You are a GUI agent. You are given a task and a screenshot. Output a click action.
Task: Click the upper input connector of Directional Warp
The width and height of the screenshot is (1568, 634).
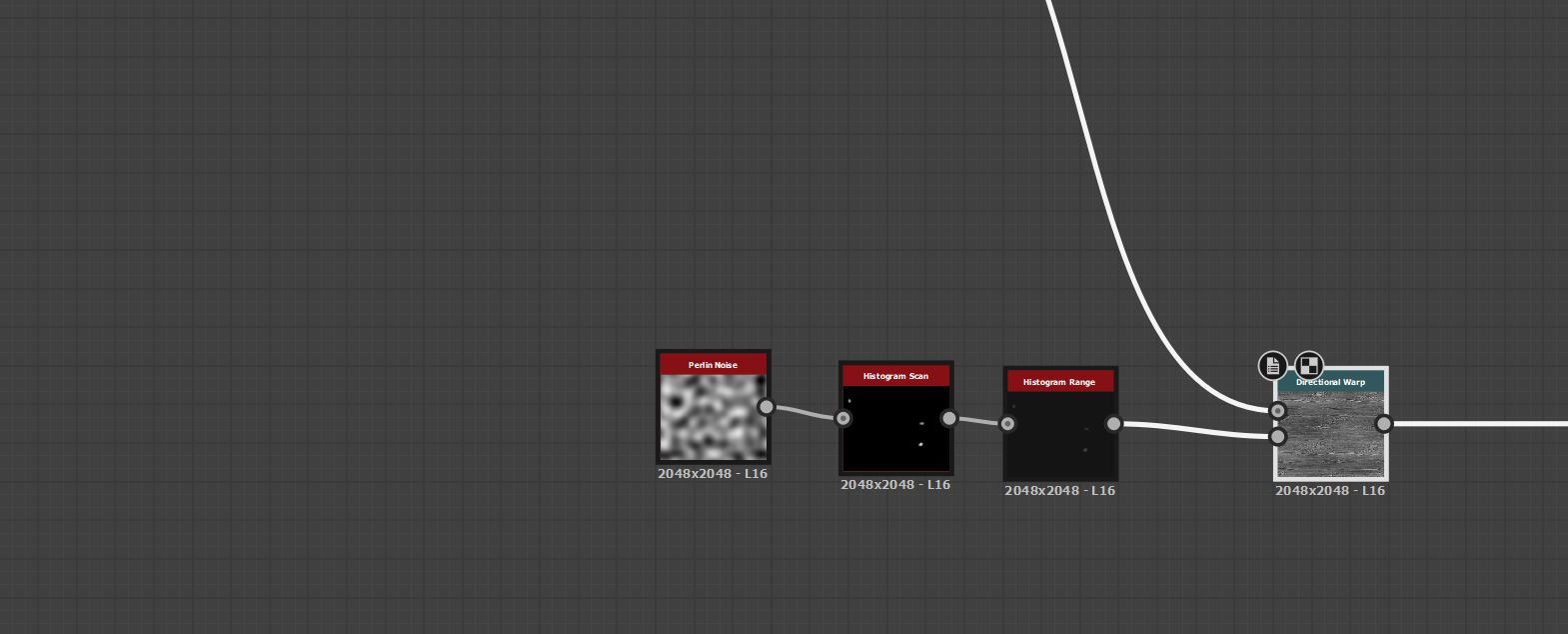tap(1278, 411)
